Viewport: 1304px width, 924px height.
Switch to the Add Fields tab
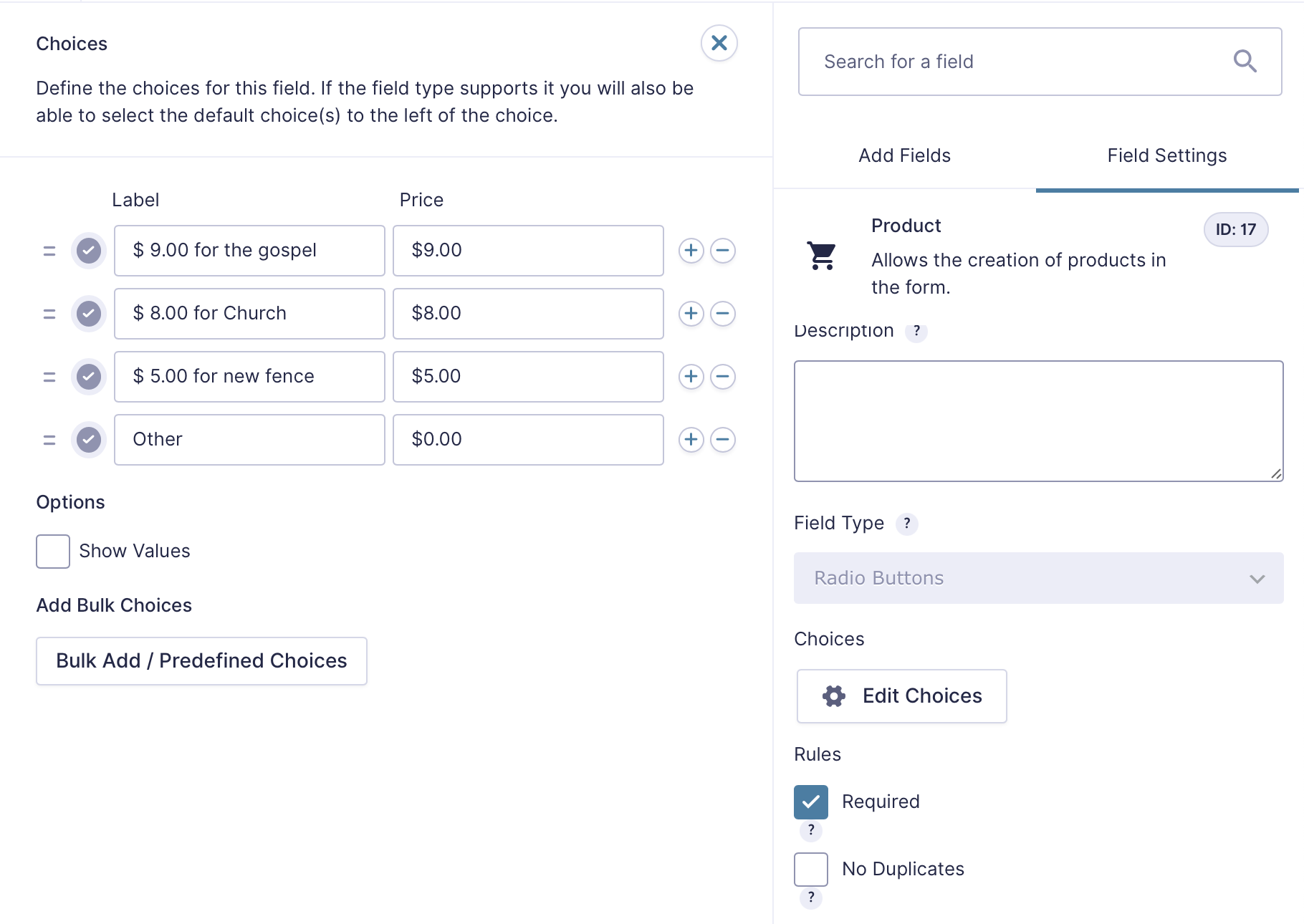[x=904, y=155]
